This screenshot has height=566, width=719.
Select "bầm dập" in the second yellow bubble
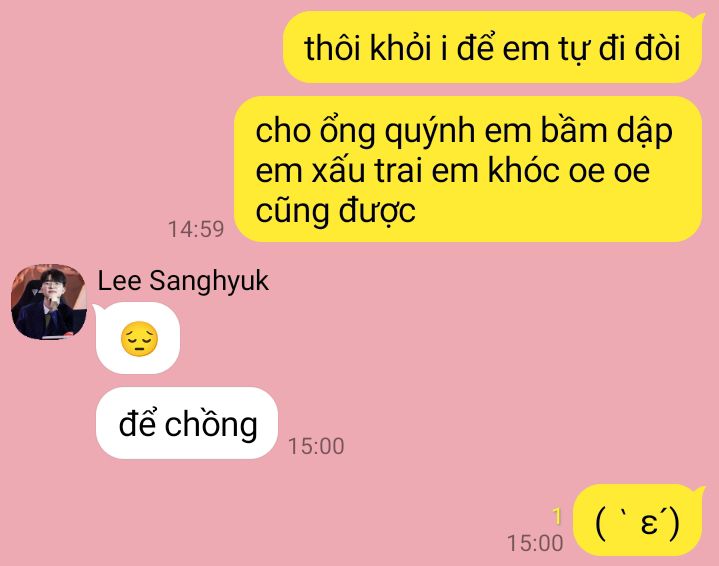coord(607,132)
